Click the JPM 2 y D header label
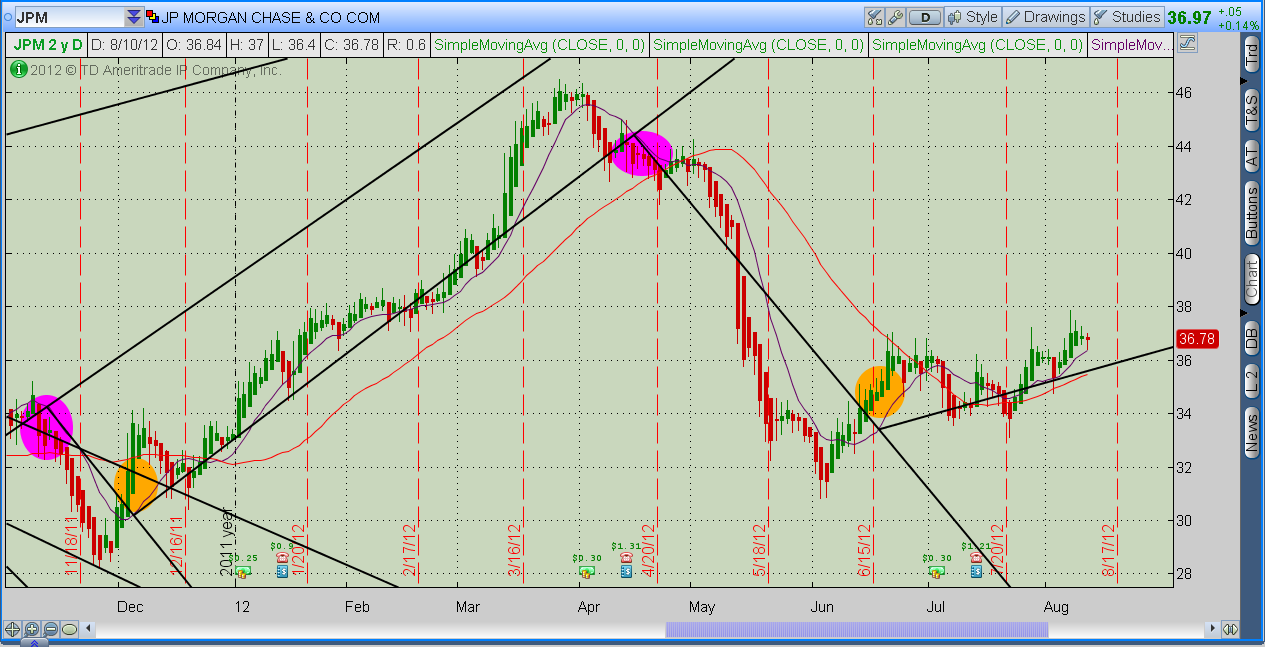 [x=47, y=45]
